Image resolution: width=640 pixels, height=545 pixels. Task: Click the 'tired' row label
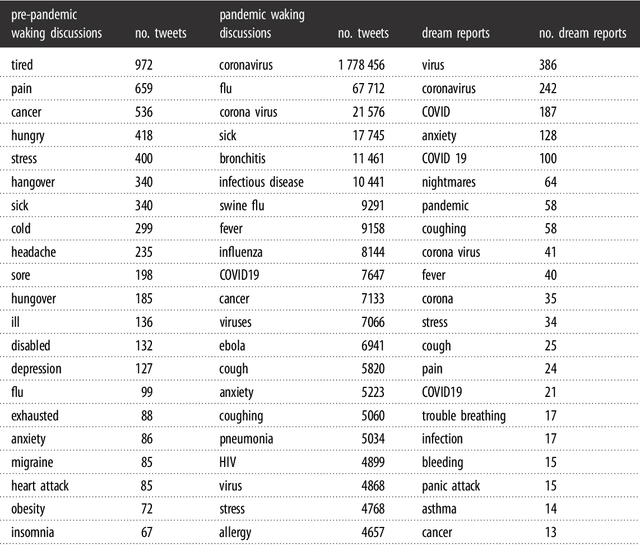[25, 64]
